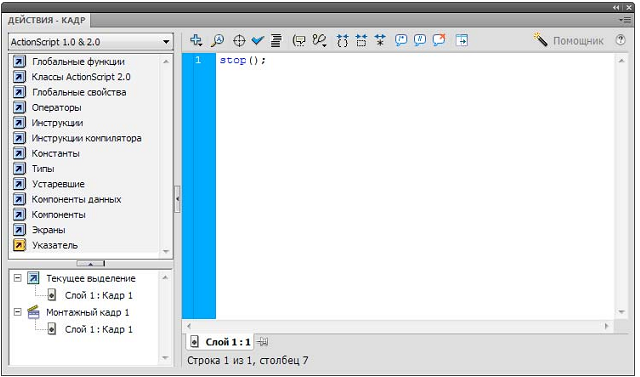The width and height of the screenshot is (640, 377).
Task: Click script navigator scroll down arrow
Action: click(165, 358)
